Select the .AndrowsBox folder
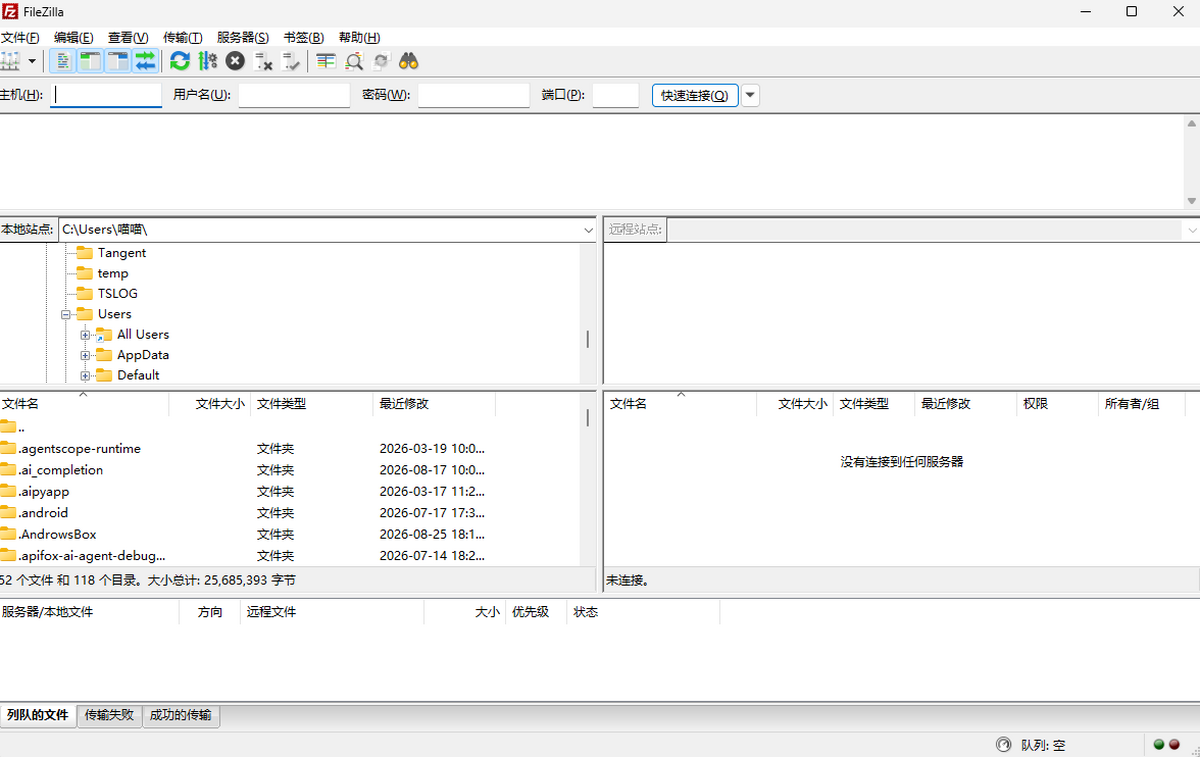The image size is (1200, 757). pos(290,535)
